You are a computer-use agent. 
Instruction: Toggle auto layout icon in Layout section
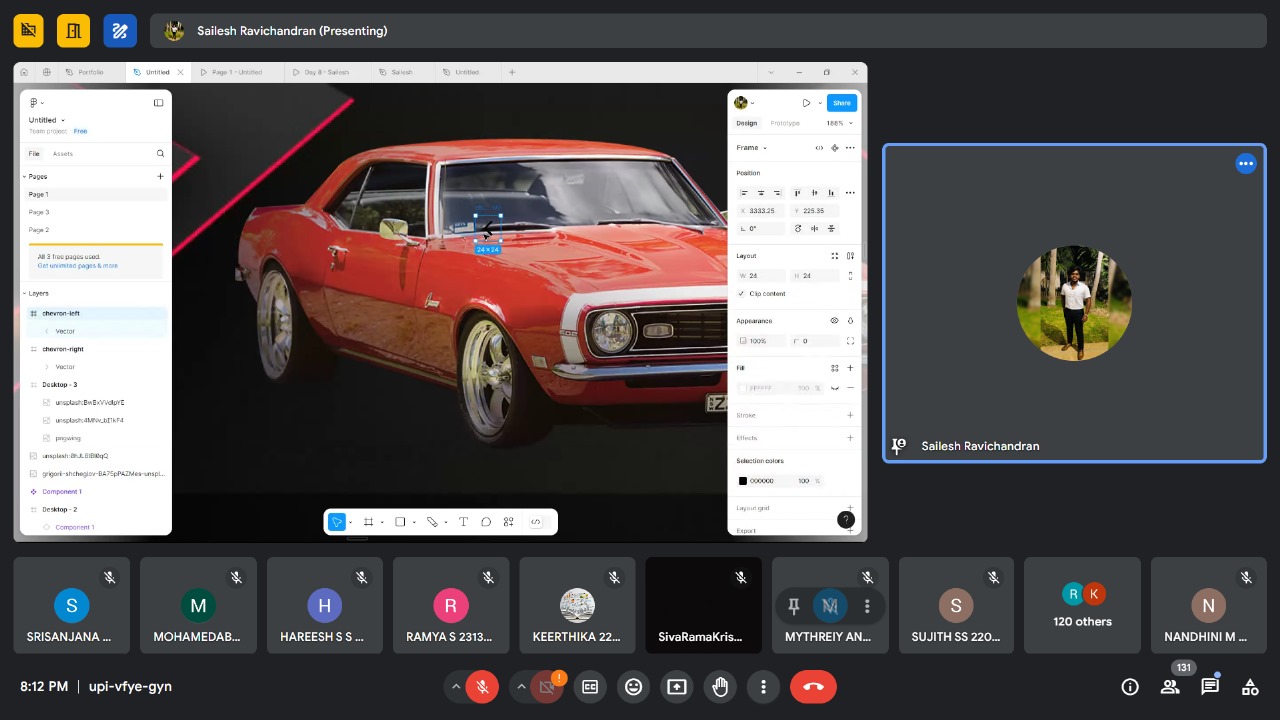click(850, 256)
